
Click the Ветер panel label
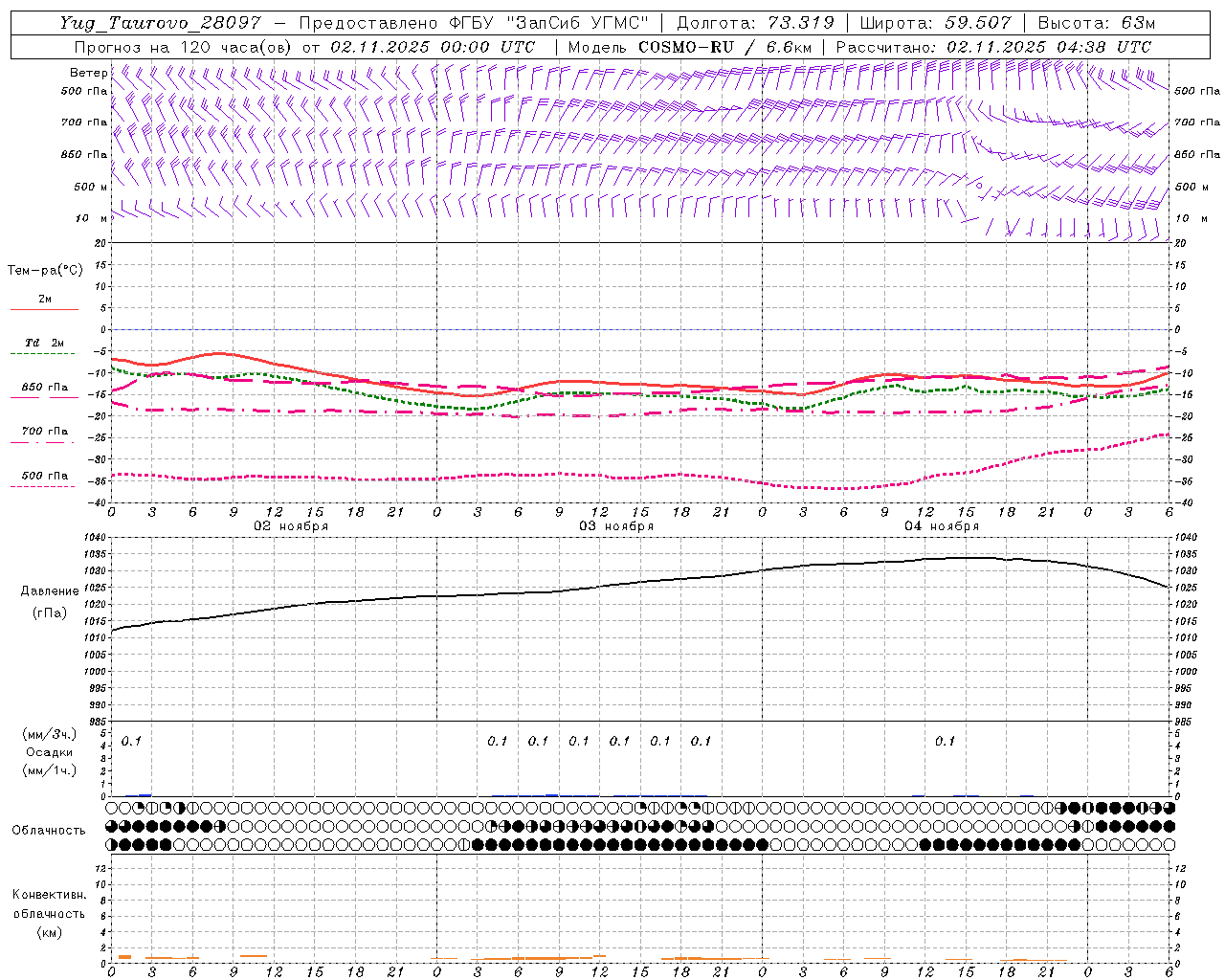[x=88, y=73]
